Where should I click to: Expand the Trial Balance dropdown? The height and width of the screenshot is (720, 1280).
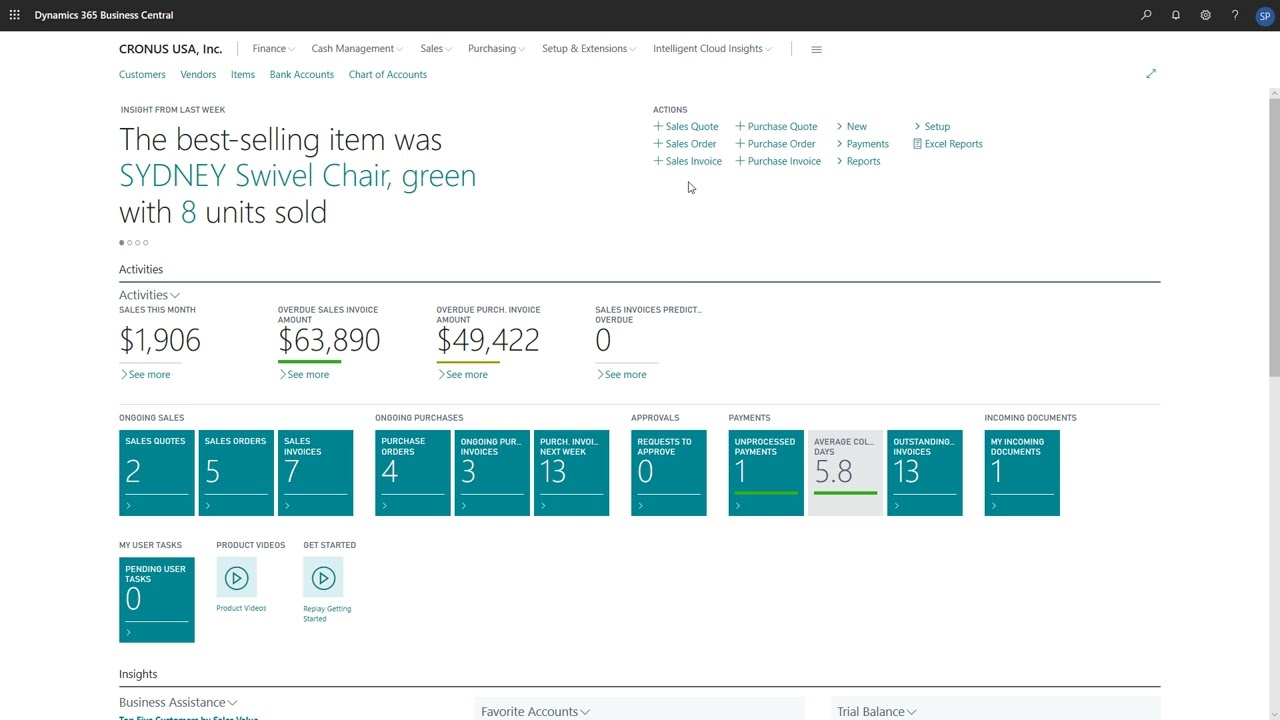pos(877,711)
